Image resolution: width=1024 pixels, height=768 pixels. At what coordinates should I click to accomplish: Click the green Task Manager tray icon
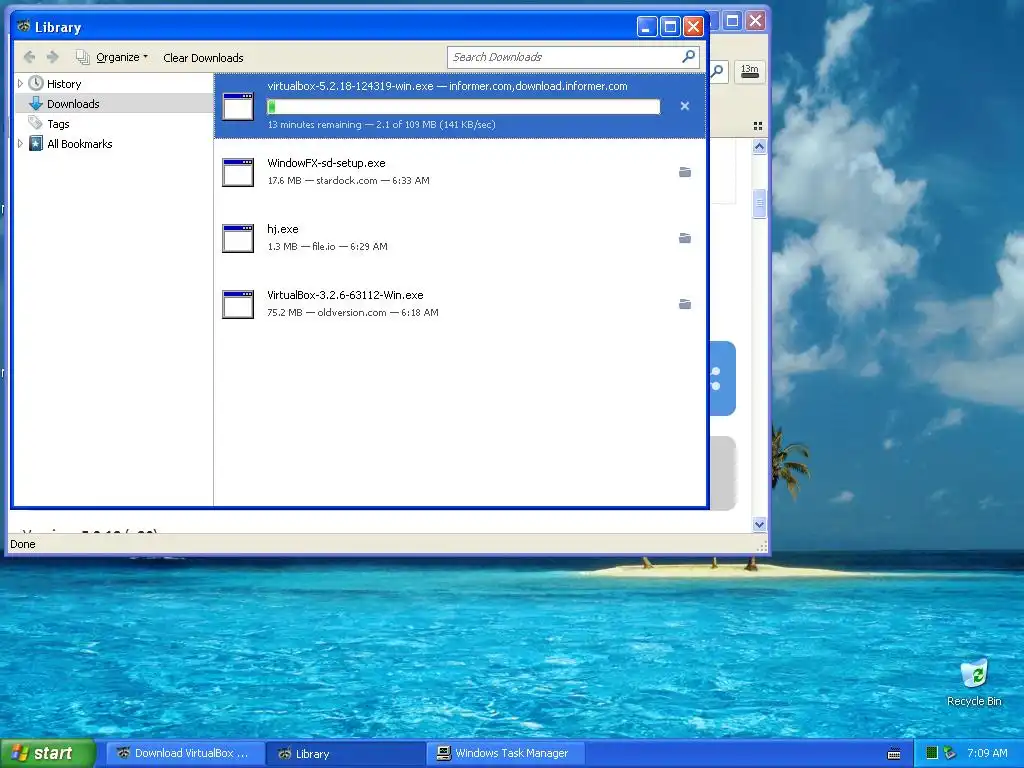point(932,753)
